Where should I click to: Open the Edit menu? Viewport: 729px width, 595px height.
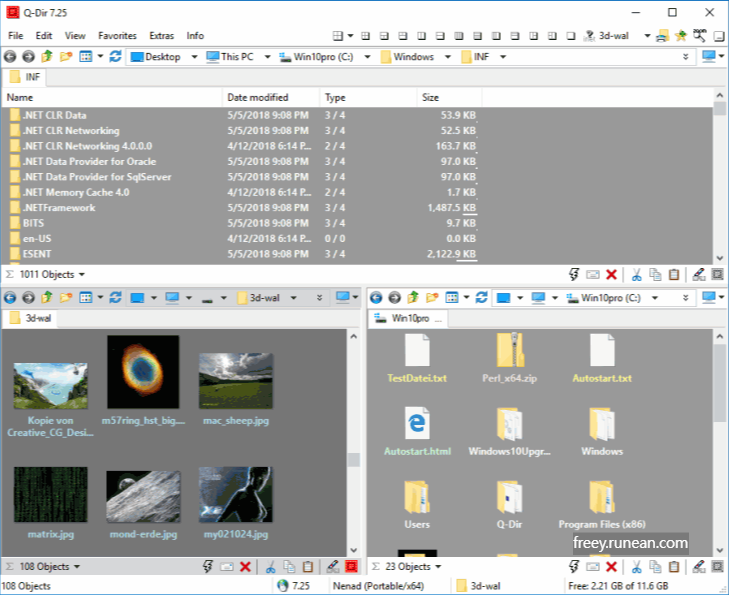[x=44, y=36]
